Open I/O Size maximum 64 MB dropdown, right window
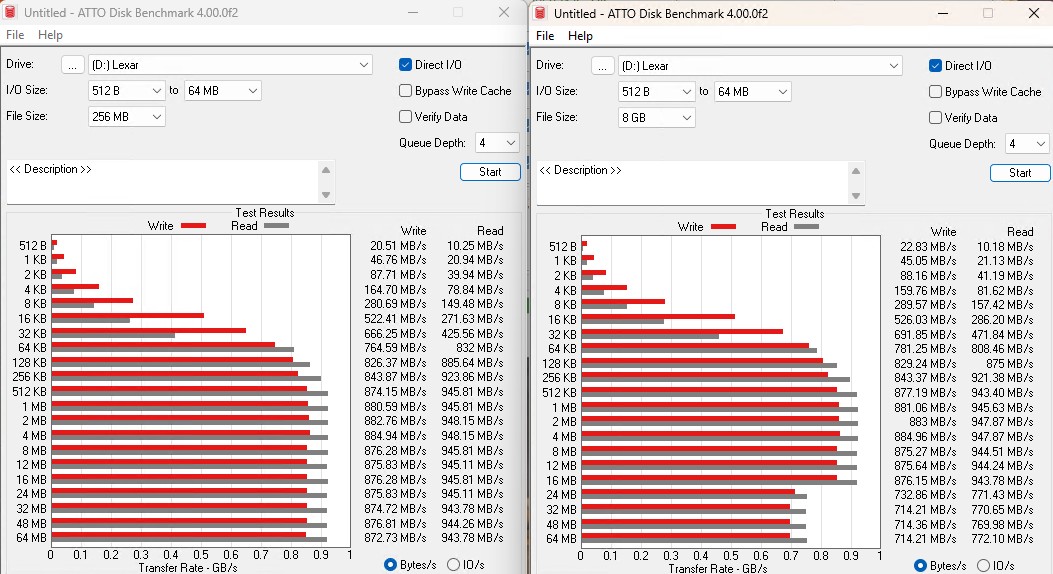Screen dimensions: 1053x574 tap(752, 92)
